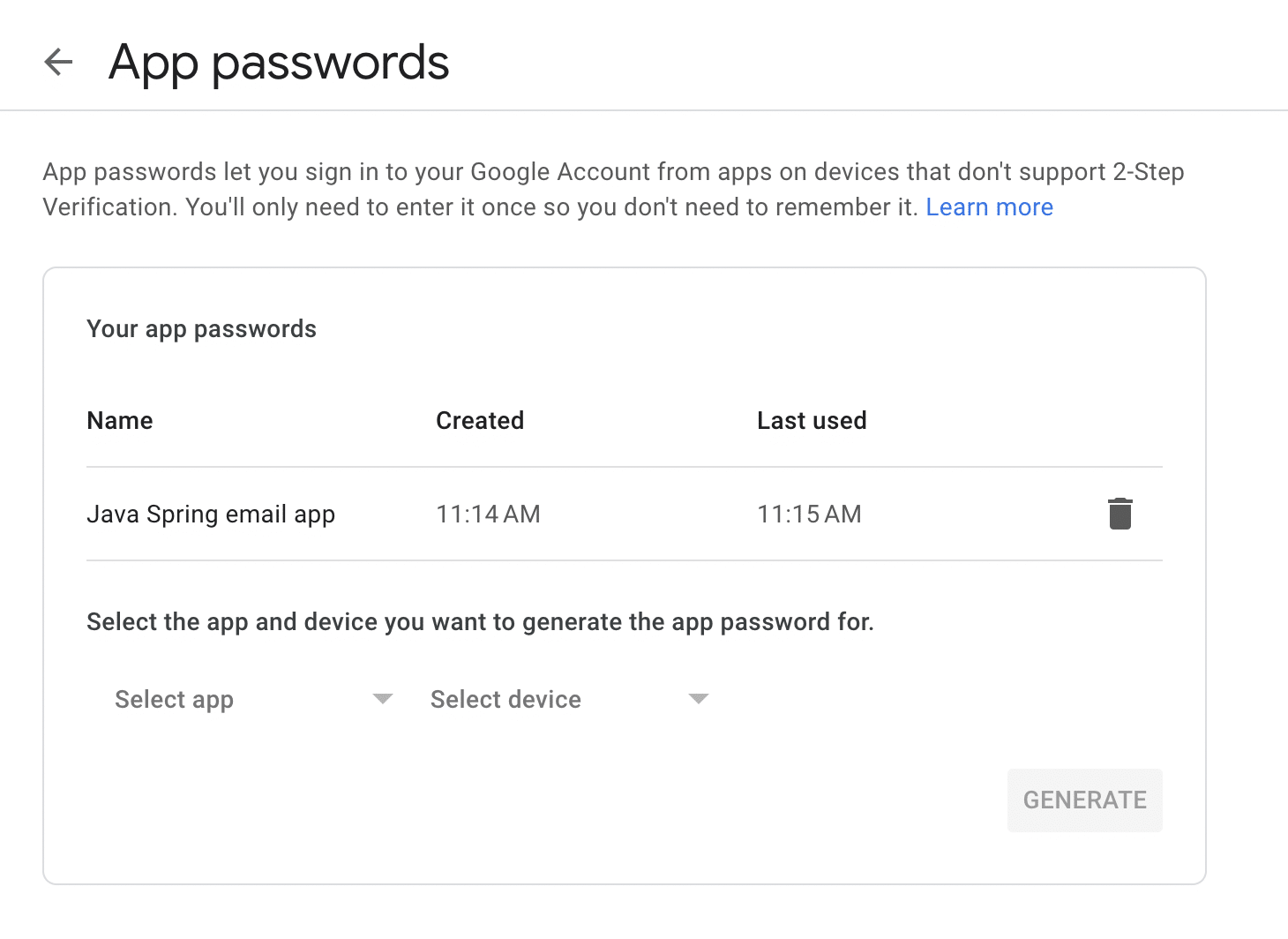Viewport: 1288px width, 939px height.
Task: Click the Select app placeholder text
Action: click(x=175, y=699)
